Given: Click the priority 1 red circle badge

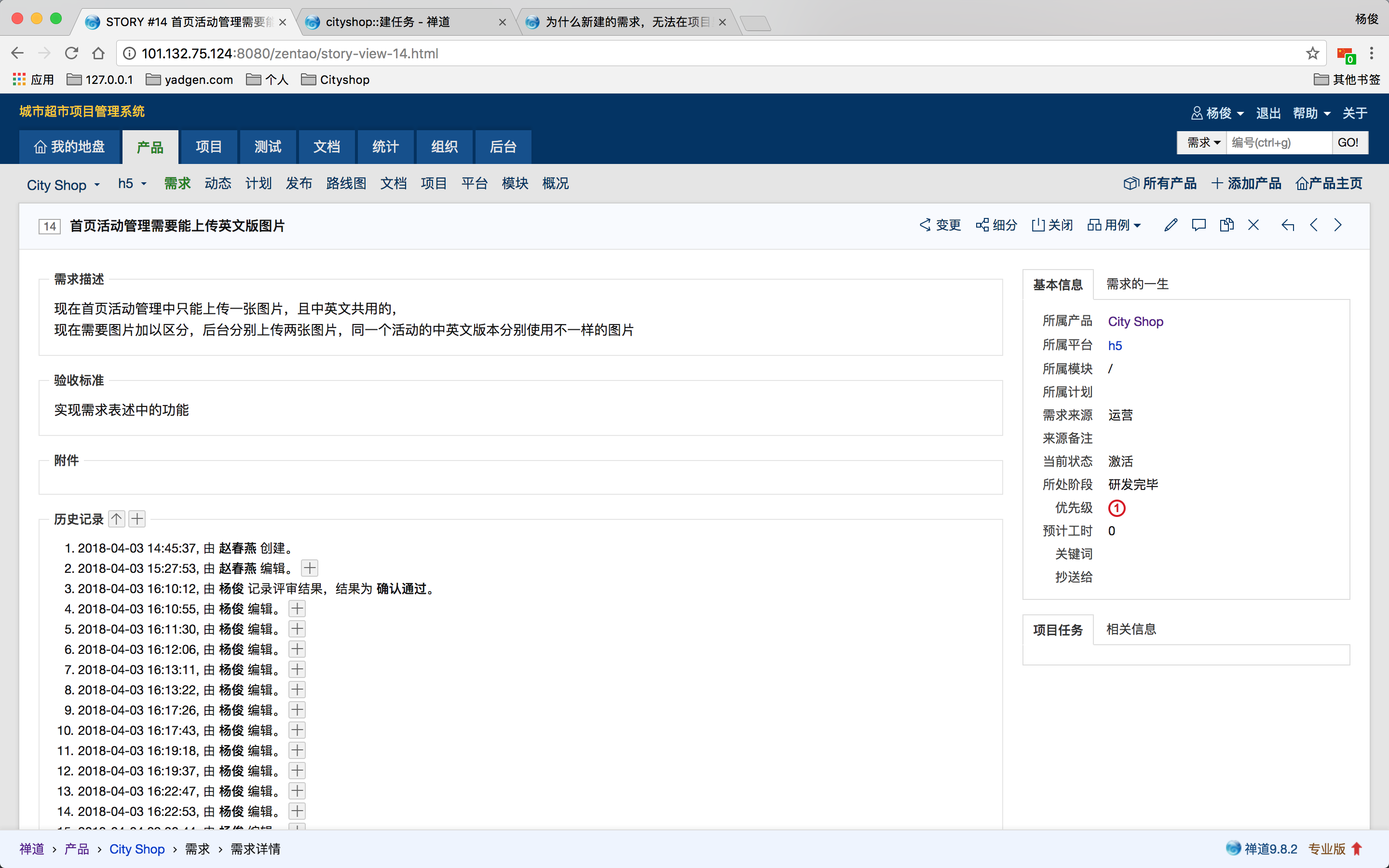Looking at the screenshot, I should [x=1117, y=508].
